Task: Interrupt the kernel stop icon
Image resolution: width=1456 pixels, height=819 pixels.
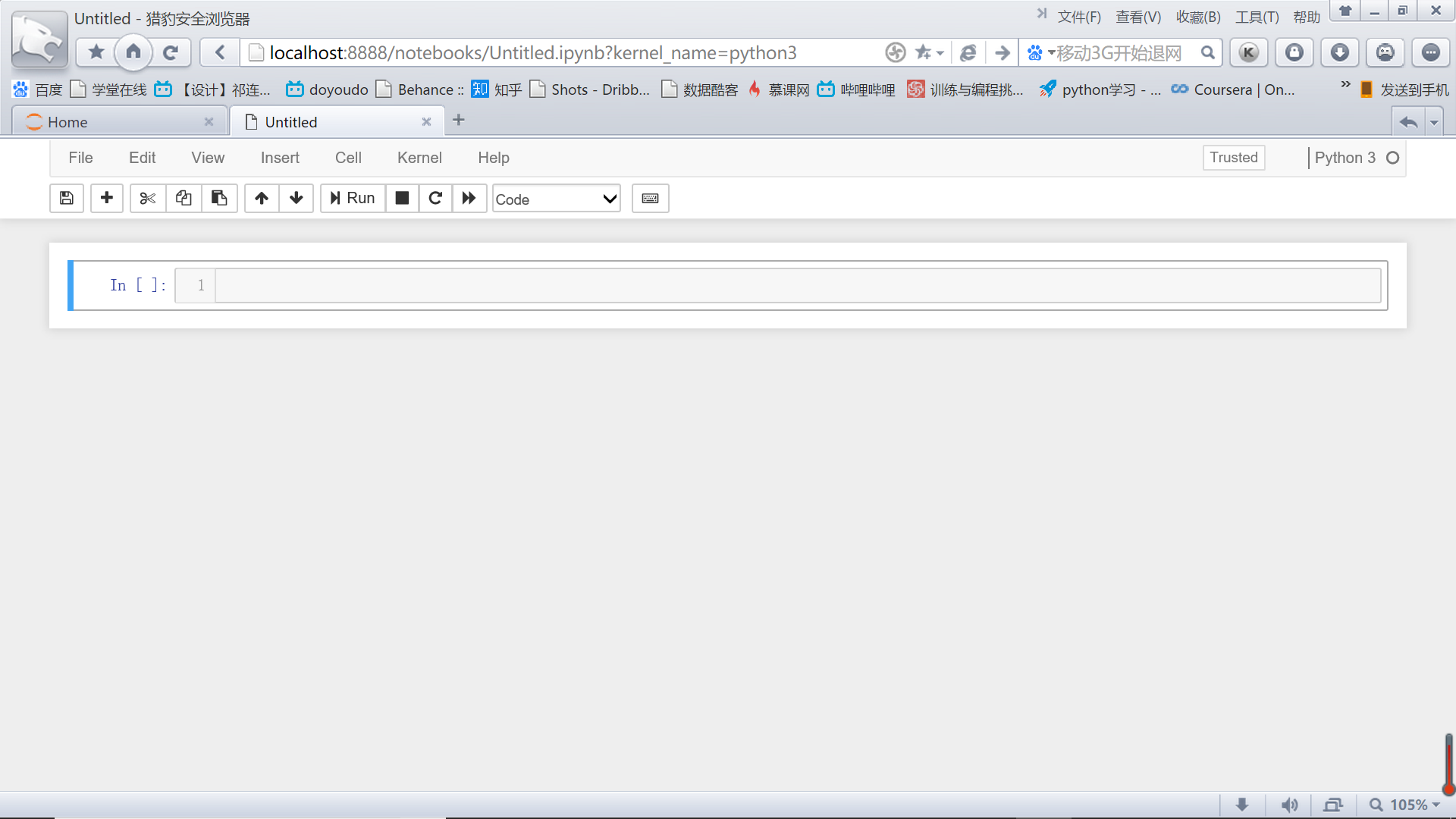Action: point(403,199)
